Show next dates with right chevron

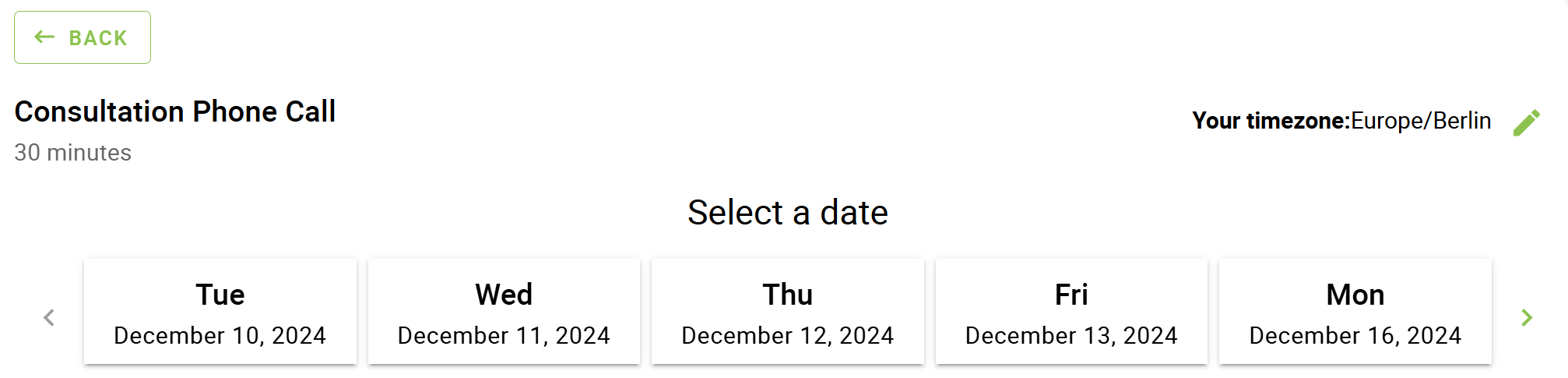[x=1526, y=317]
